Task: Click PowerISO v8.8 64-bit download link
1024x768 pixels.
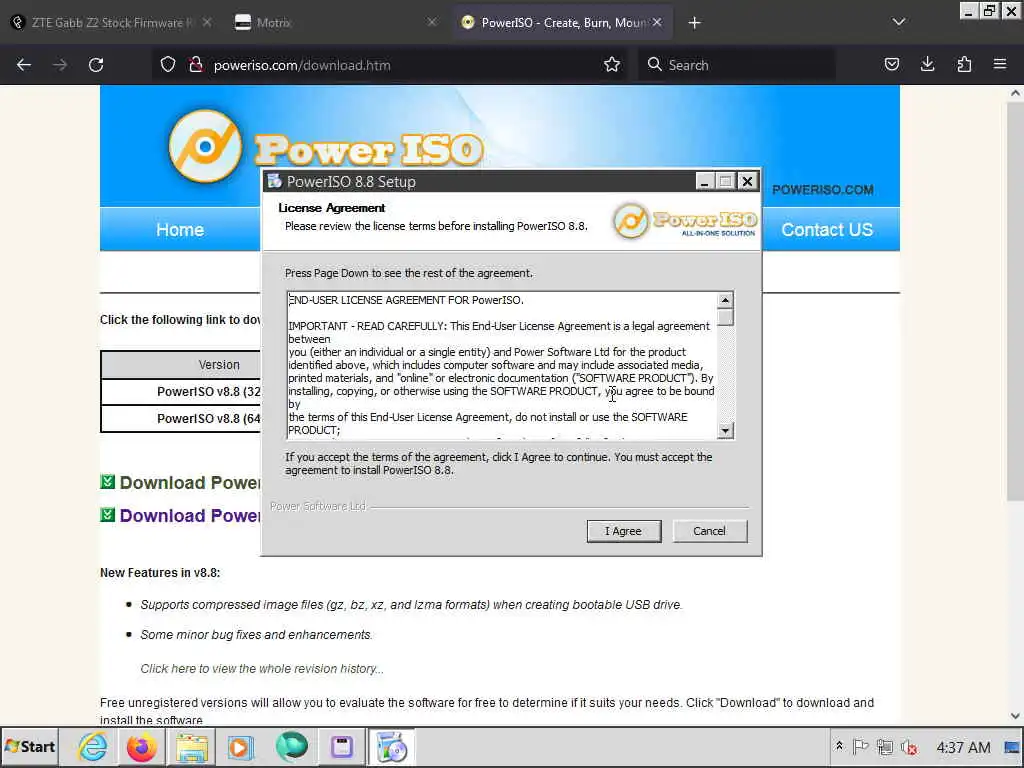Action: coord(209,419)
